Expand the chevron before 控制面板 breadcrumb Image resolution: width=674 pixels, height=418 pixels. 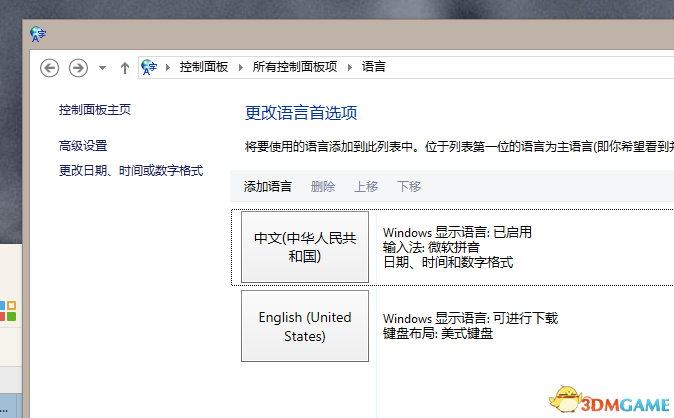168,68
